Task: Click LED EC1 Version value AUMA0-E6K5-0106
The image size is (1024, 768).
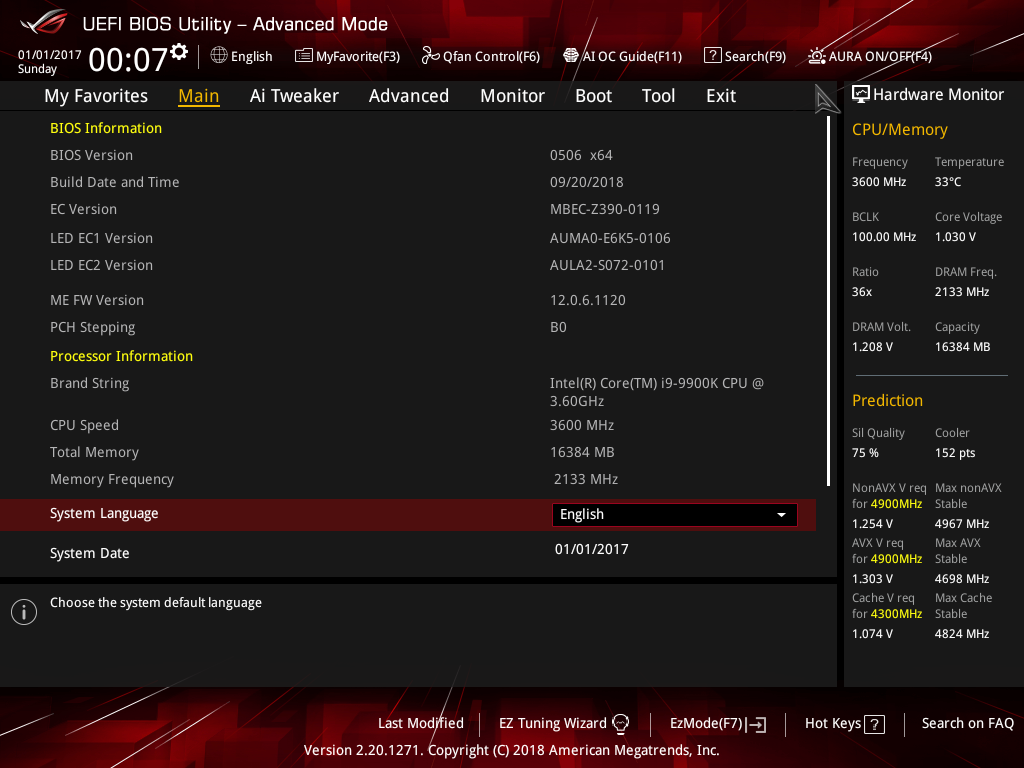Action: (x=610, y=238)
